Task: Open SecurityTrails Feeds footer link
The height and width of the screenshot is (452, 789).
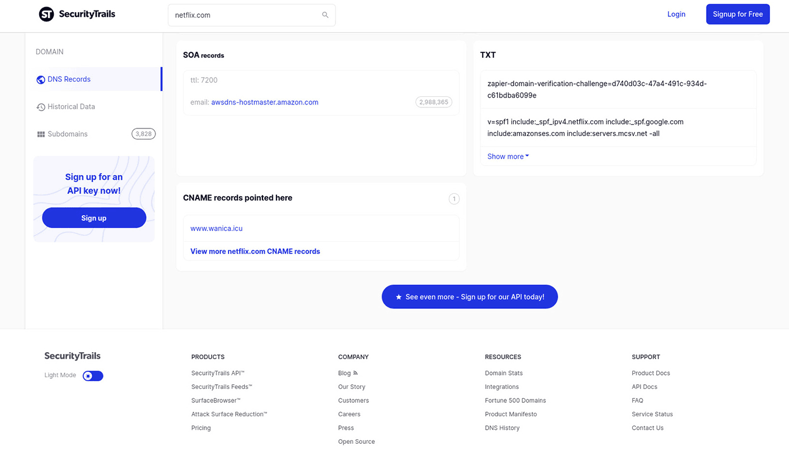Action: click(221, 387)
